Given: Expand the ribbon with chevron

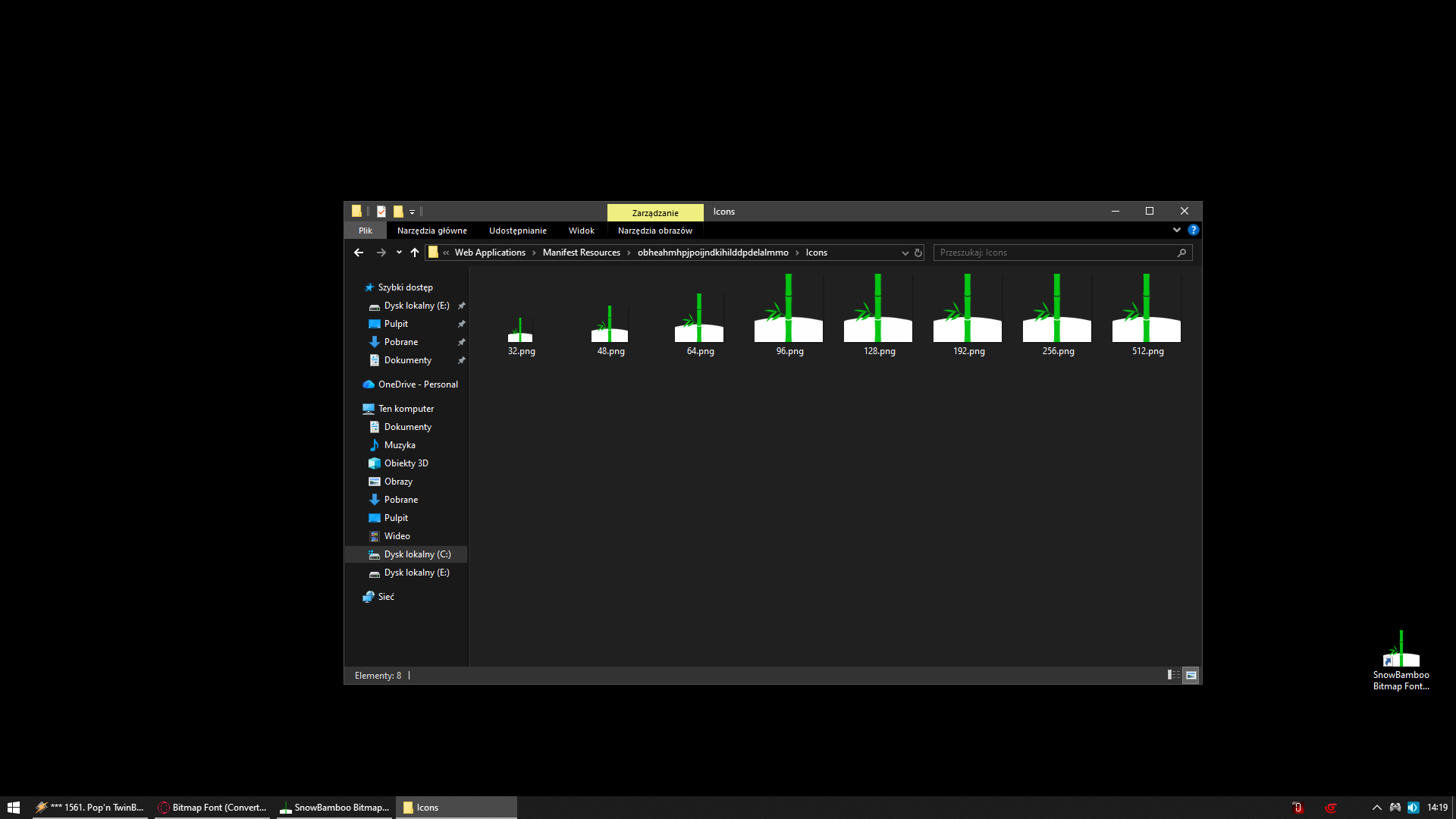Looking at the screenshot, I should pyautogui.click(x=1177, y=230).
